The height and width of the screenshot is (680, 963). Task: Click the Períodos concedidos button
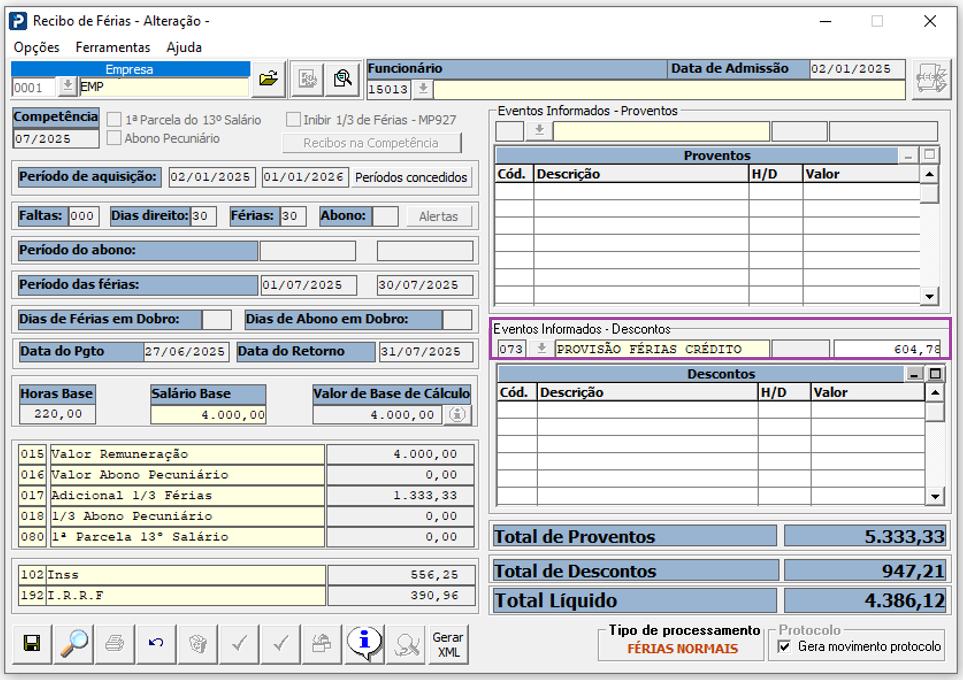point(411,178)
